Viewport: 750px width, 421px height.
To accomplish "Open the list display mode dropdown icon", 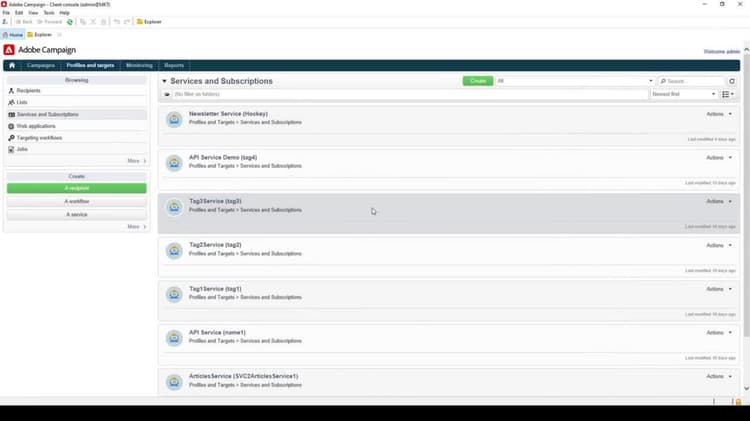I will (728, 94).
